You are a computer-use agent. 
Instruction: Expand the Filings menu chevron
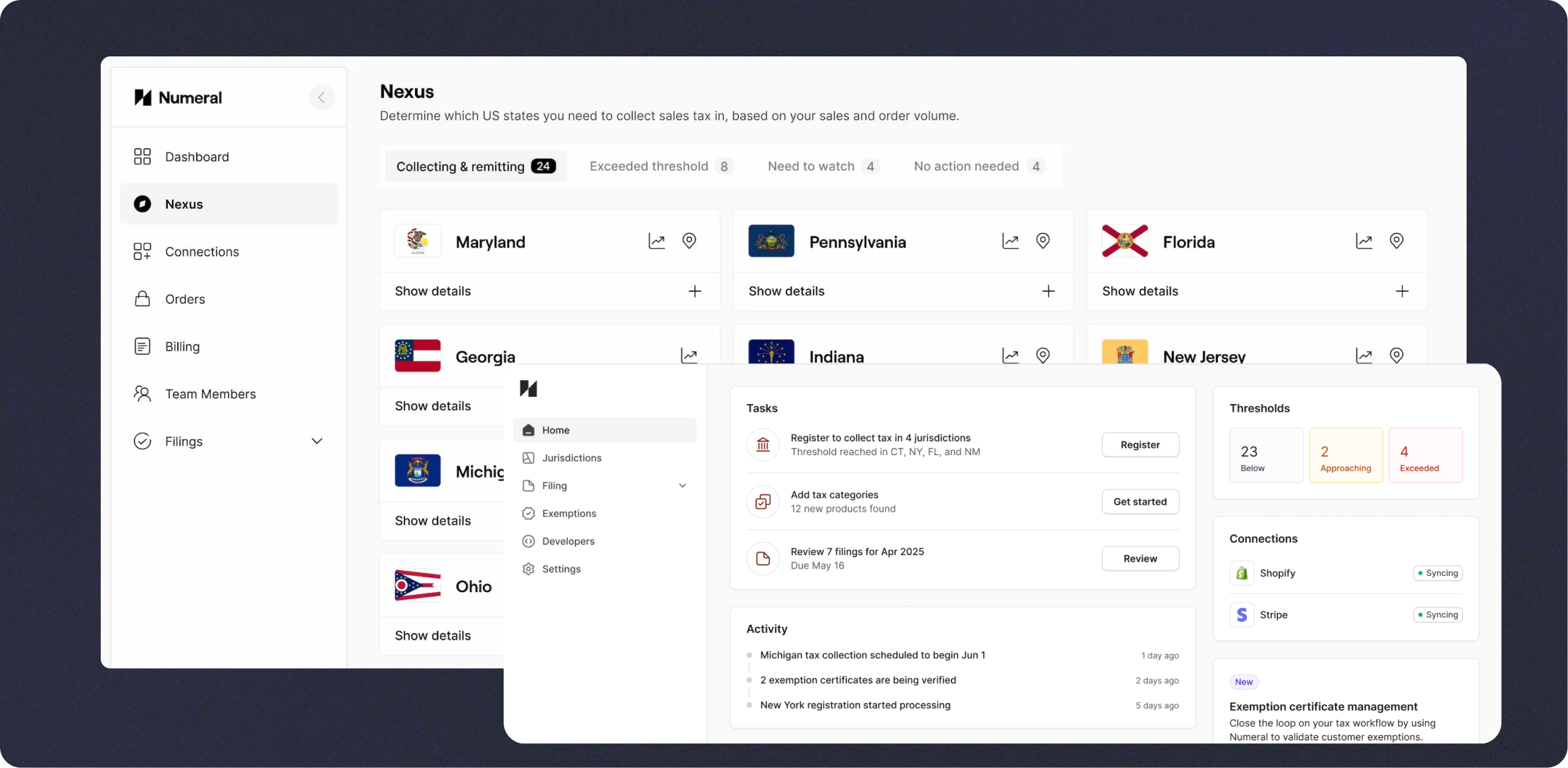[x=317, y=441]
